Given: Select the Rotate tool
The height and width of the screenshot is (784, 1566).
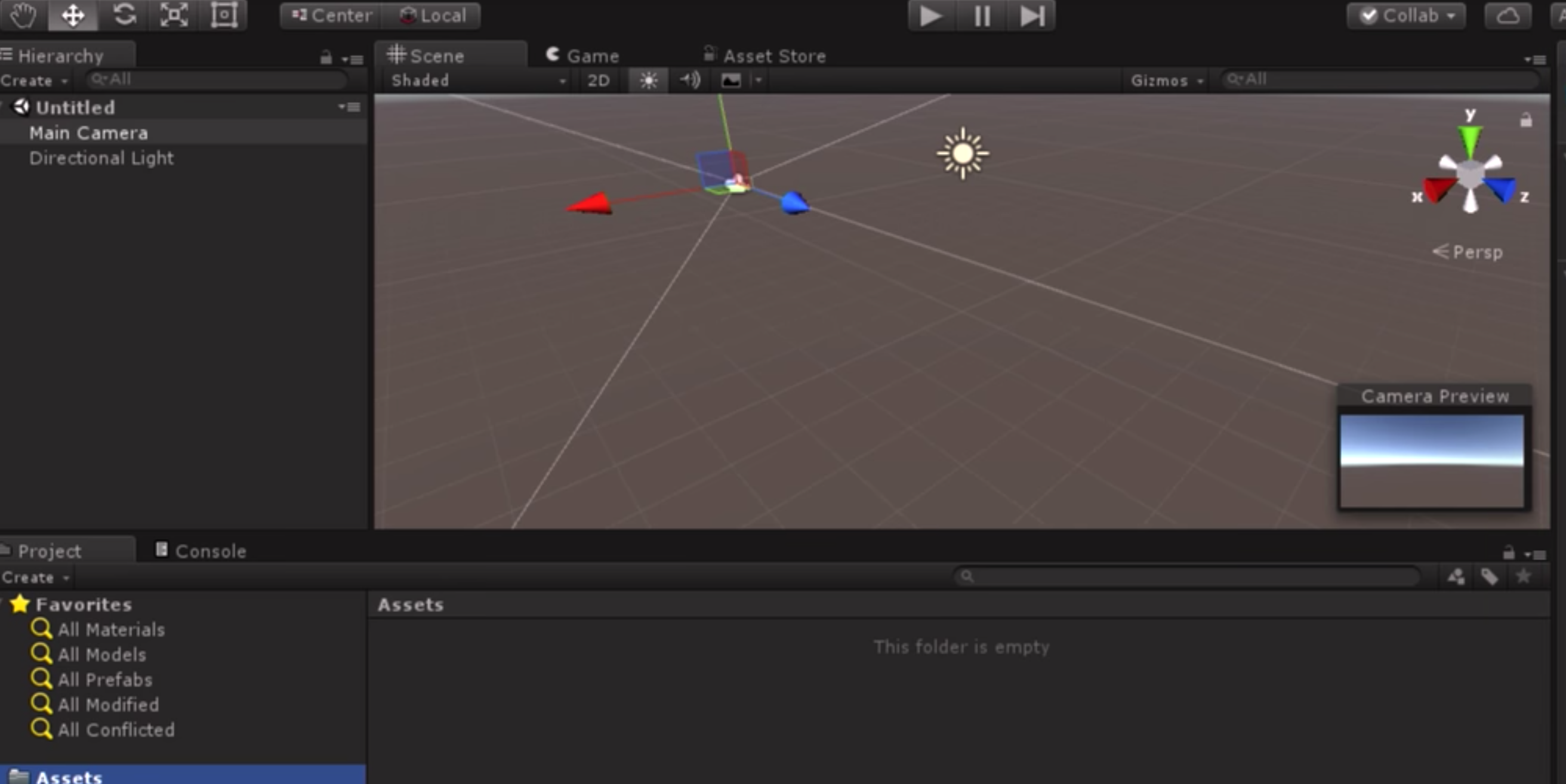Looking at the screenshot, I should (124, 15).
